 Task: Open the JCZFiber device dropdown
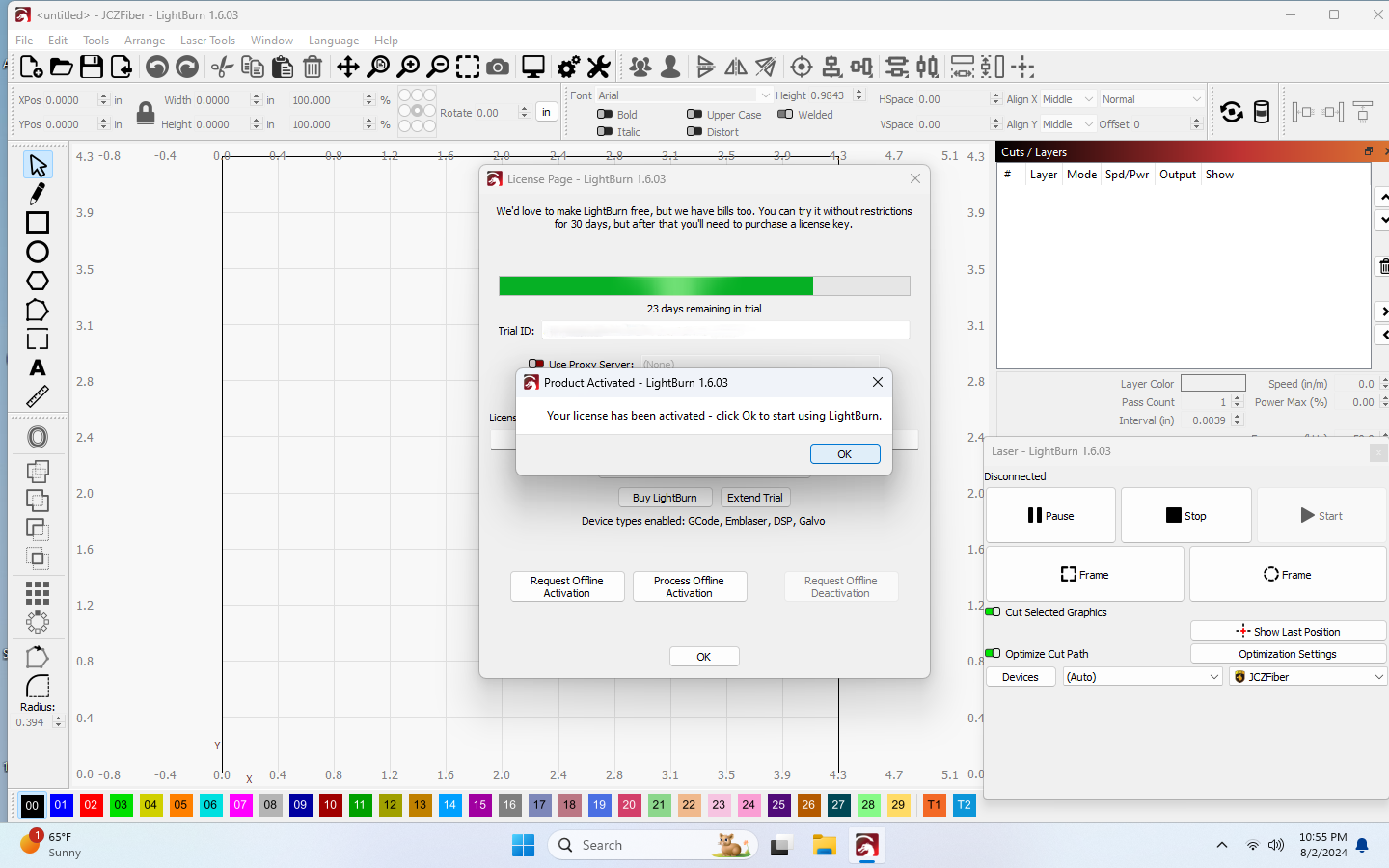pyautogui.click(x=1308, y=677)
